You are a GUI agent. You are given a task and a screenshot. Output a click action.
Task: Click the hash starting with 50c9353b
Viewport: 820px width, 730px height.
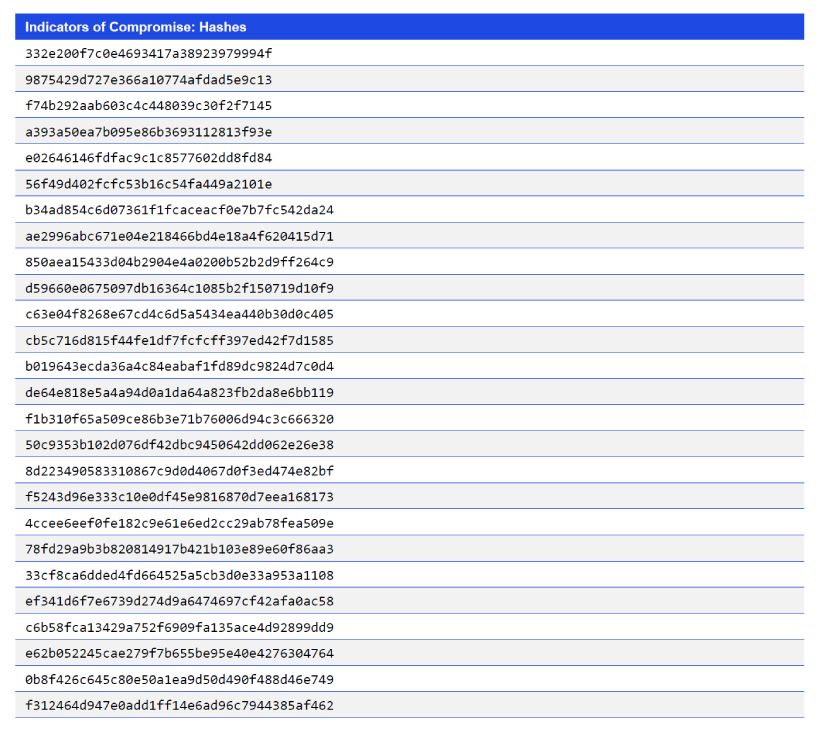tap(180, 444)
